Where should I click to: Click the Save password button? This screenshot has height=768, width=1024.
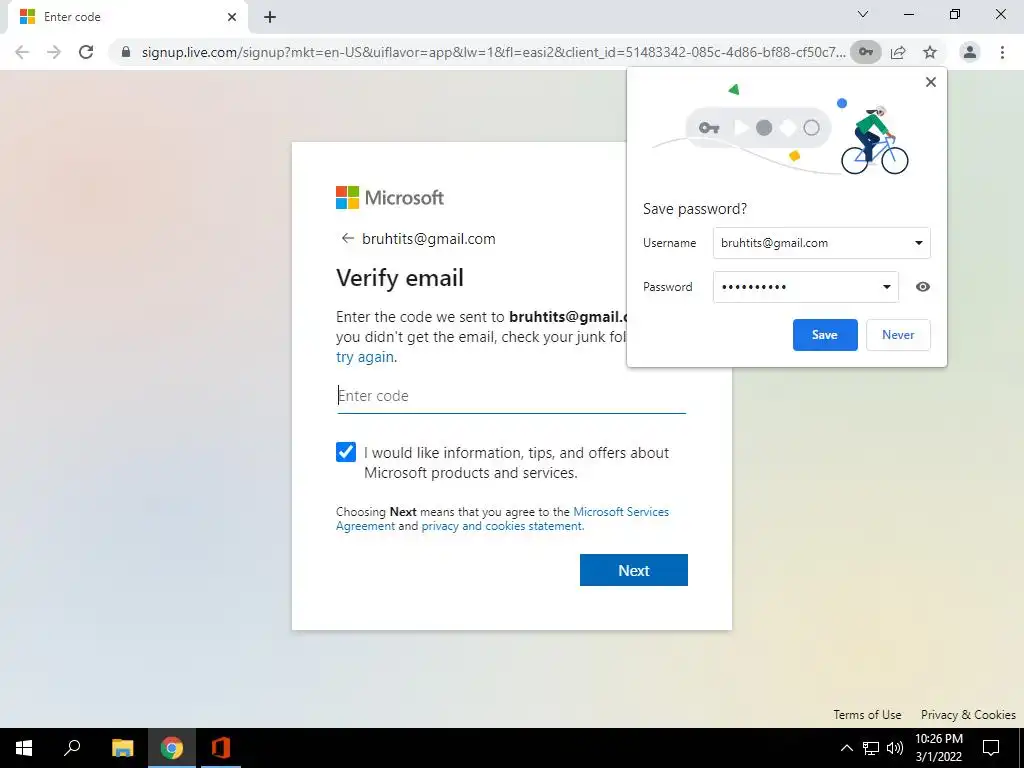[x=825, y=335]
